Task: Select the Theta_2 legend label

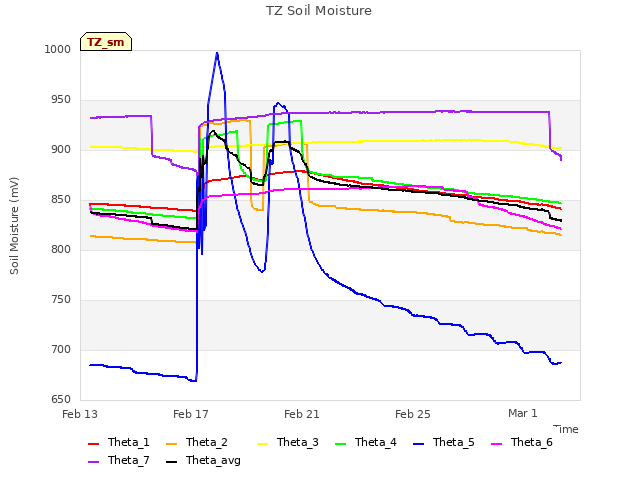Action: pos(207,442)
